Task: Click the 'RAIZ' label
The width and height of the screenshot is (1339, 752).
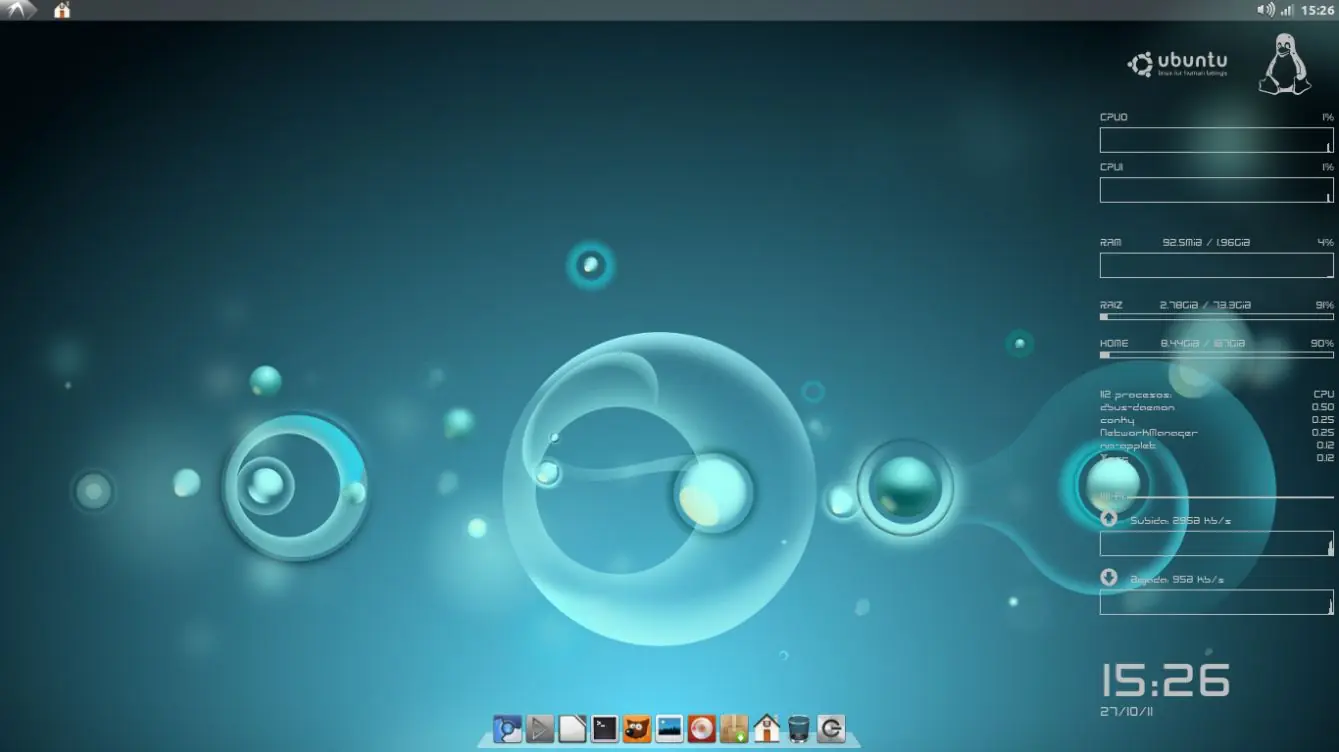Action: click(1111, 305)
